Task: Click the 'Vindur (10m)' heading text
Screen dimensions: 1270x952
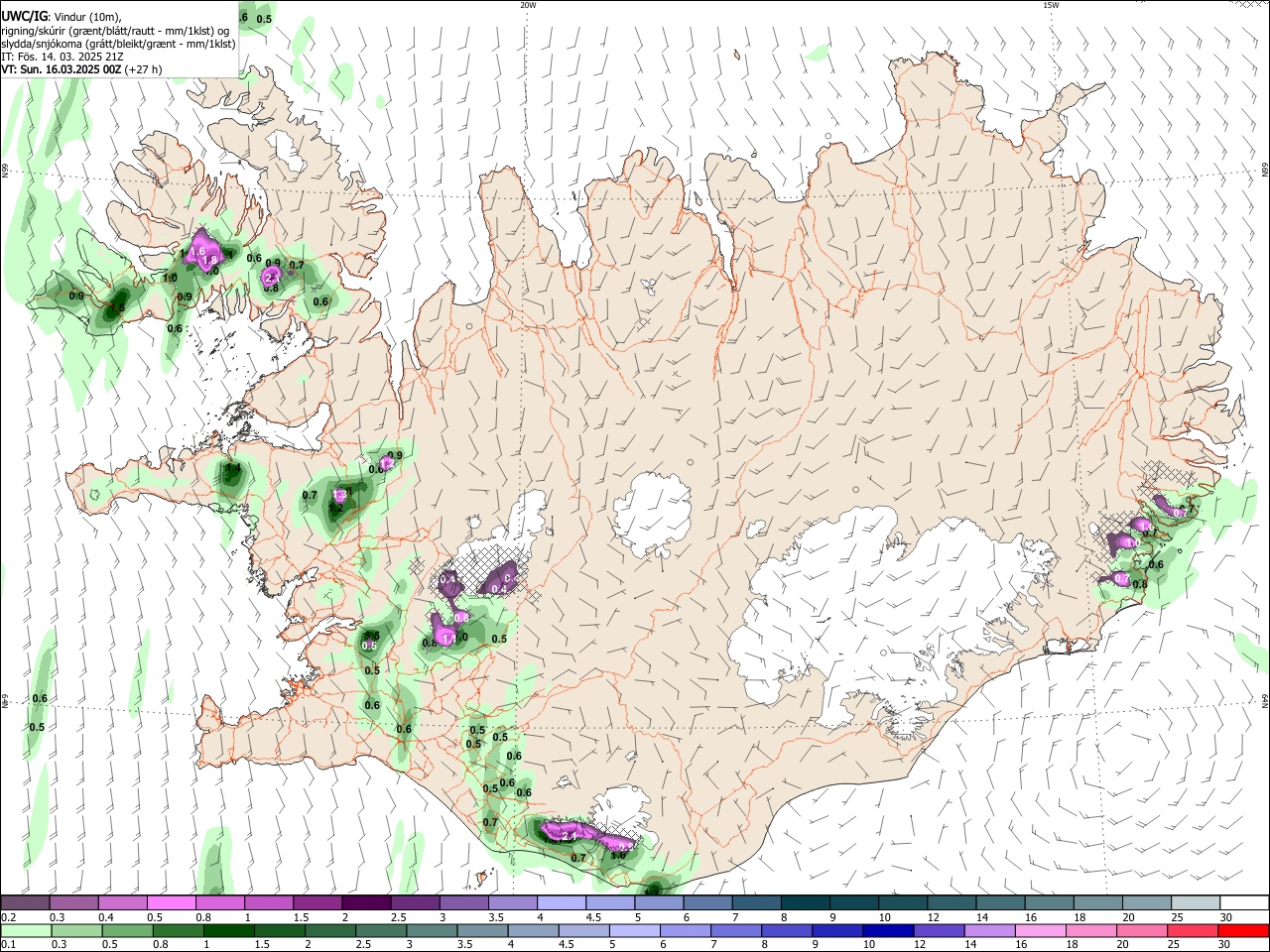Action: click(85, 17)
